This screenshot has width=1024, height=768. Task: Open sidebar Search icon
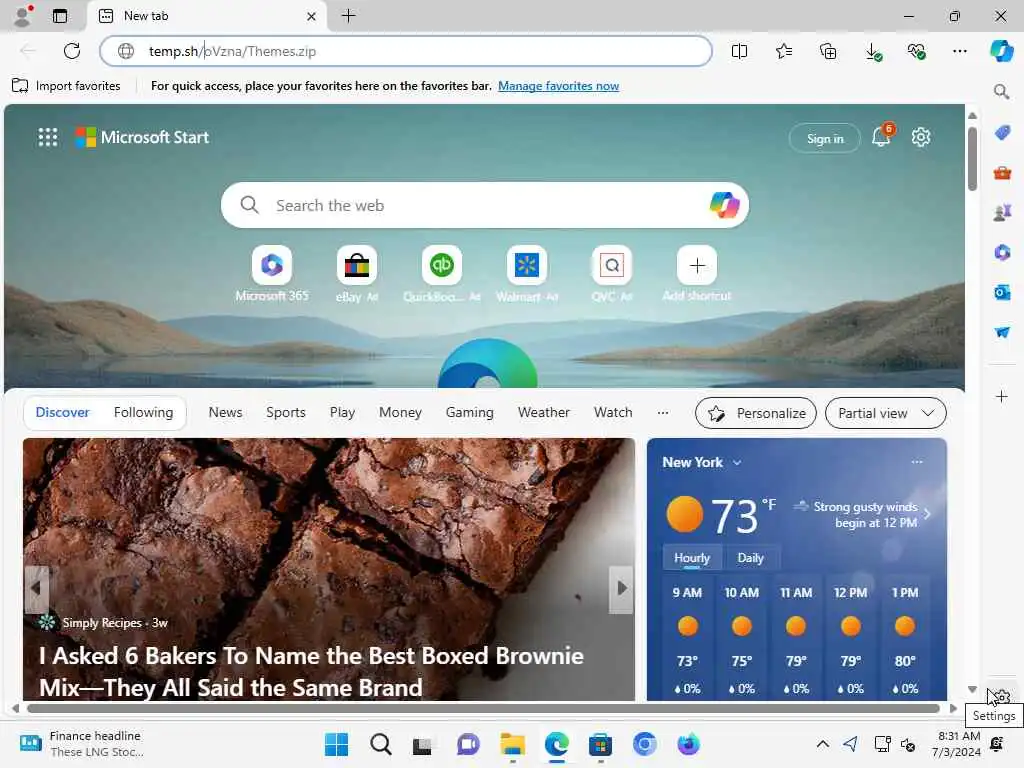[x=1001, y=91]
